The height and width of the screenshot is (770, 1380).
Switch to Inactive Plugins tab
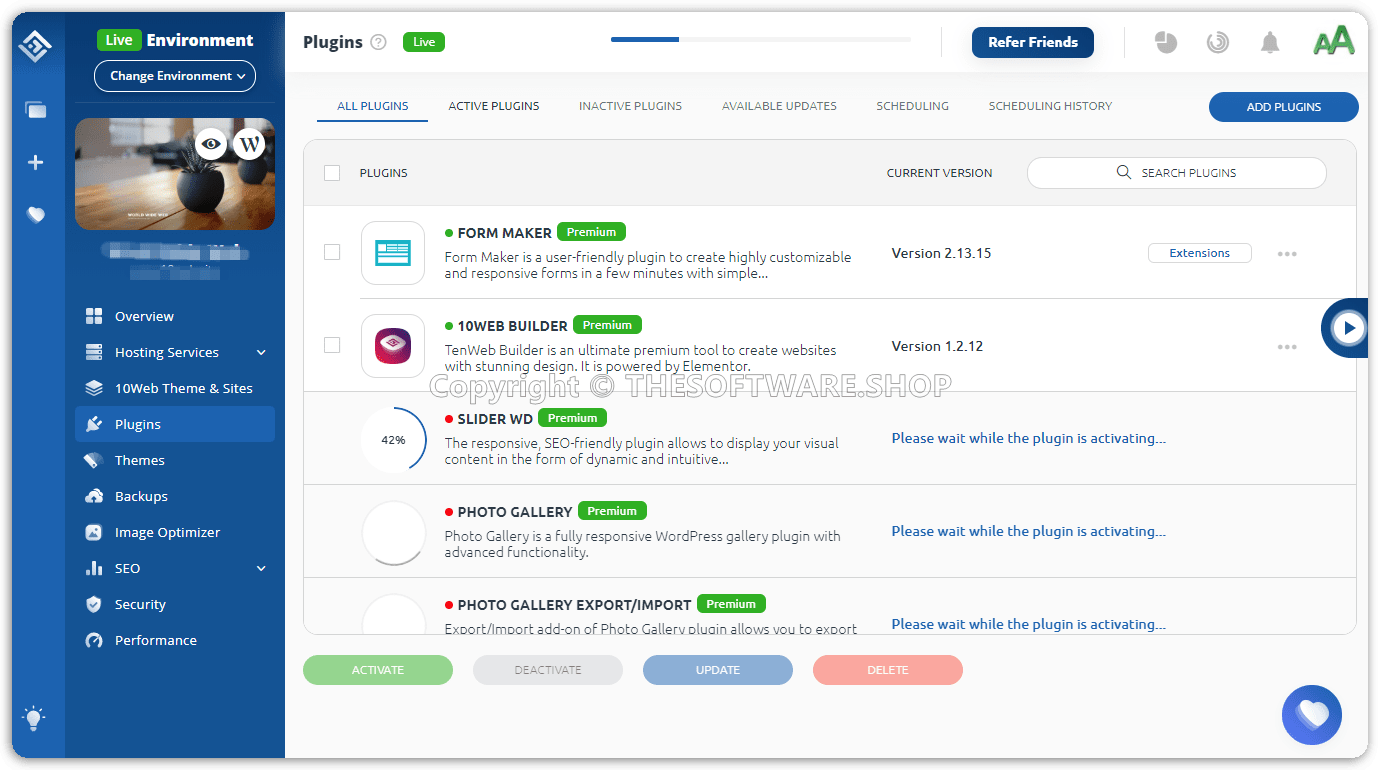click(x=631, y=106)
